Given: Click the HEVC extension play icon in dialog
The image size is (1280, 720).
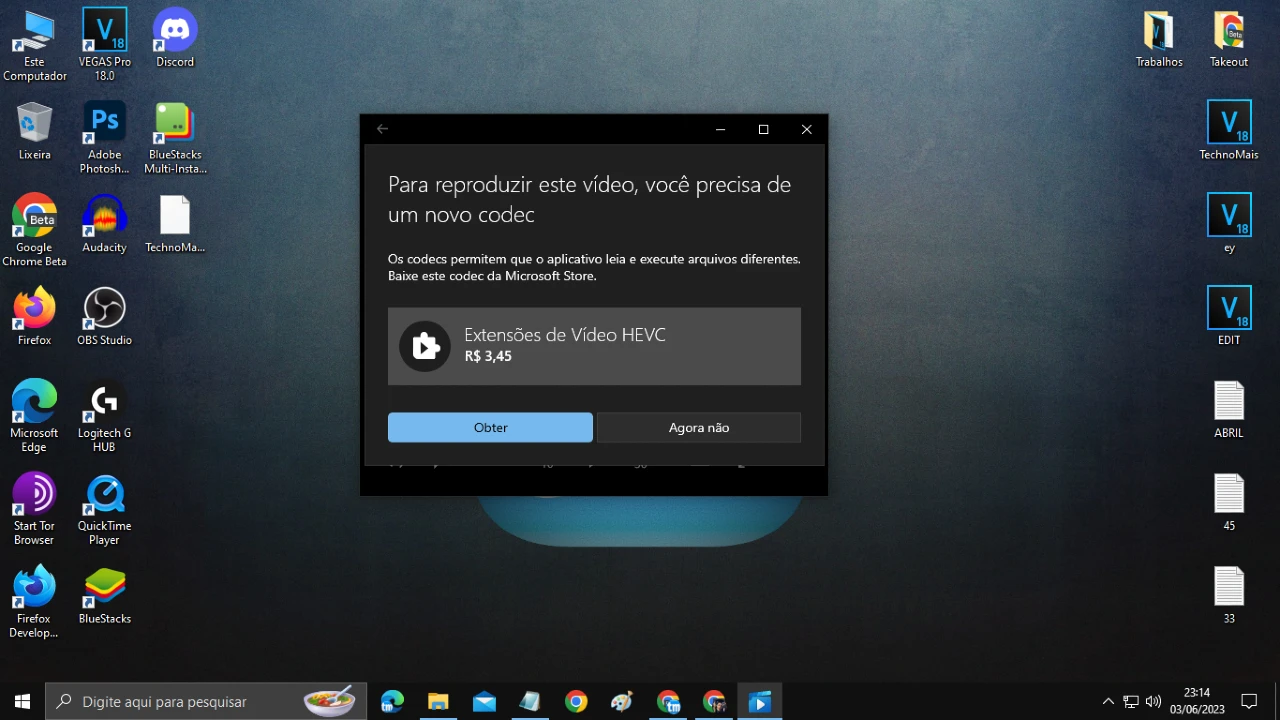Looking at the screenshot, I should coord(425,346).
